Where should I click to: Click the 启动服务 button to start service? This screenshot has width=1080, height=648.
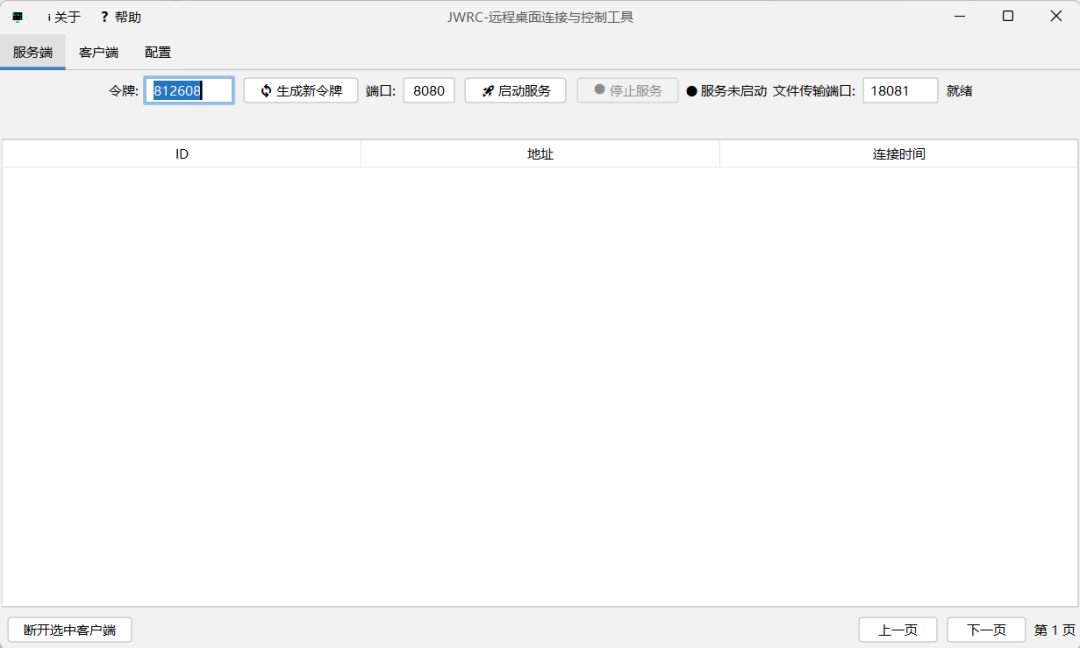click(515, 90)
